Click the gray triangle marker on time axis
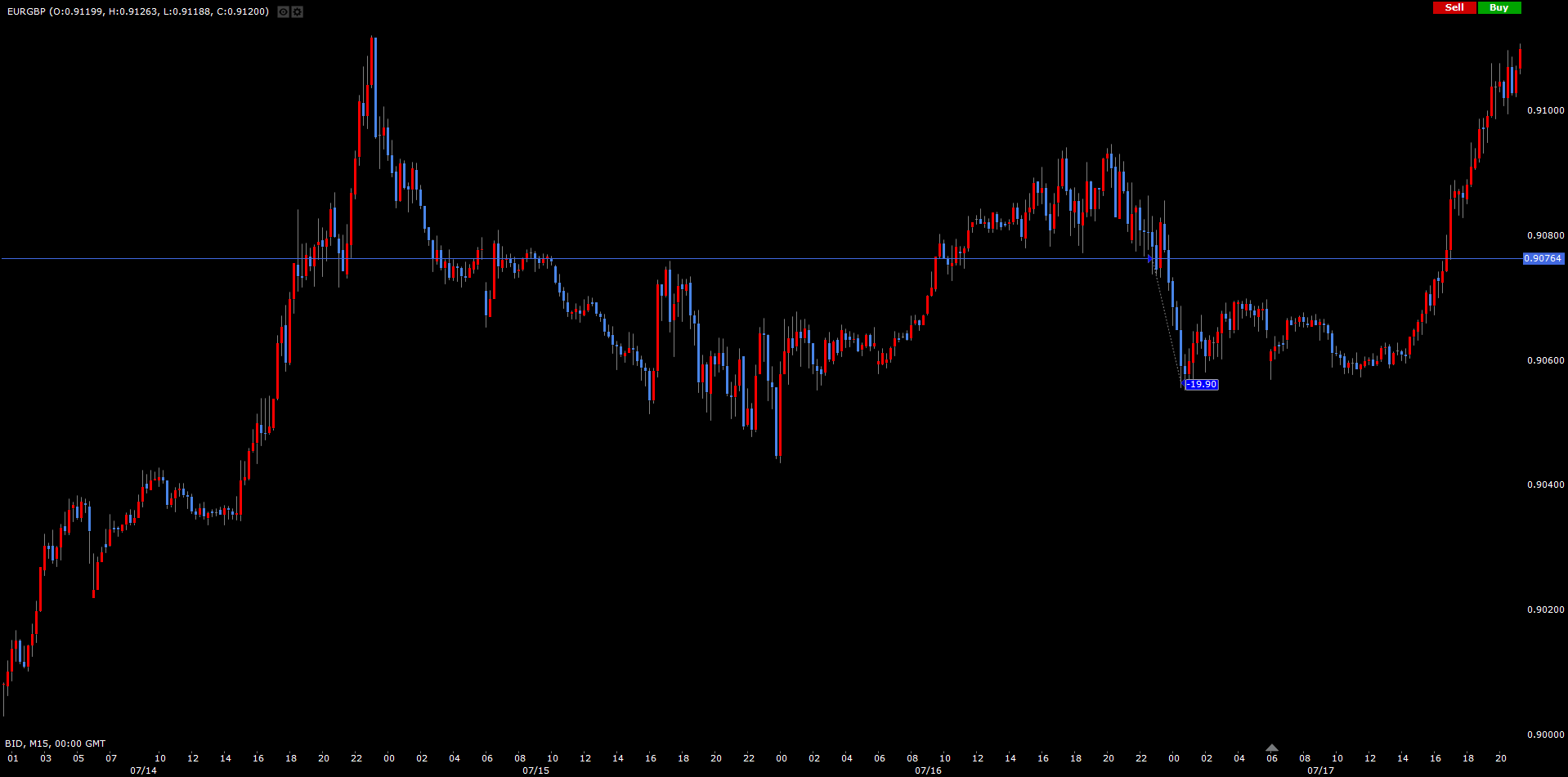 (1271, 748)
